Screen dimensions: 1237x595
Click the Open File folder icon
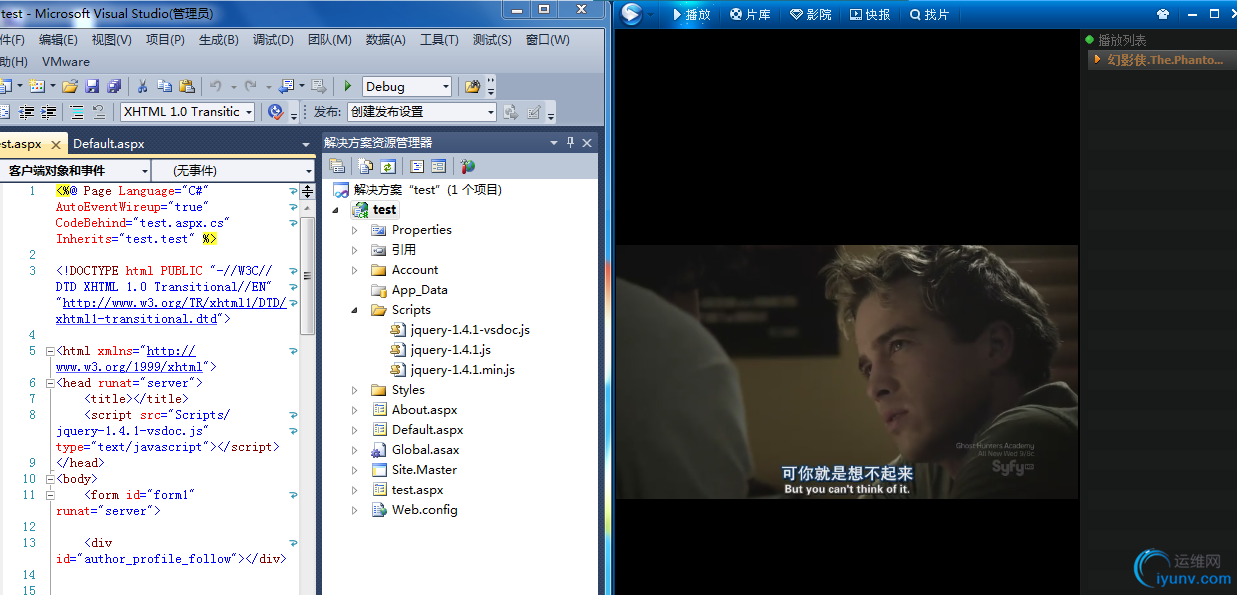tap(70, 87)
